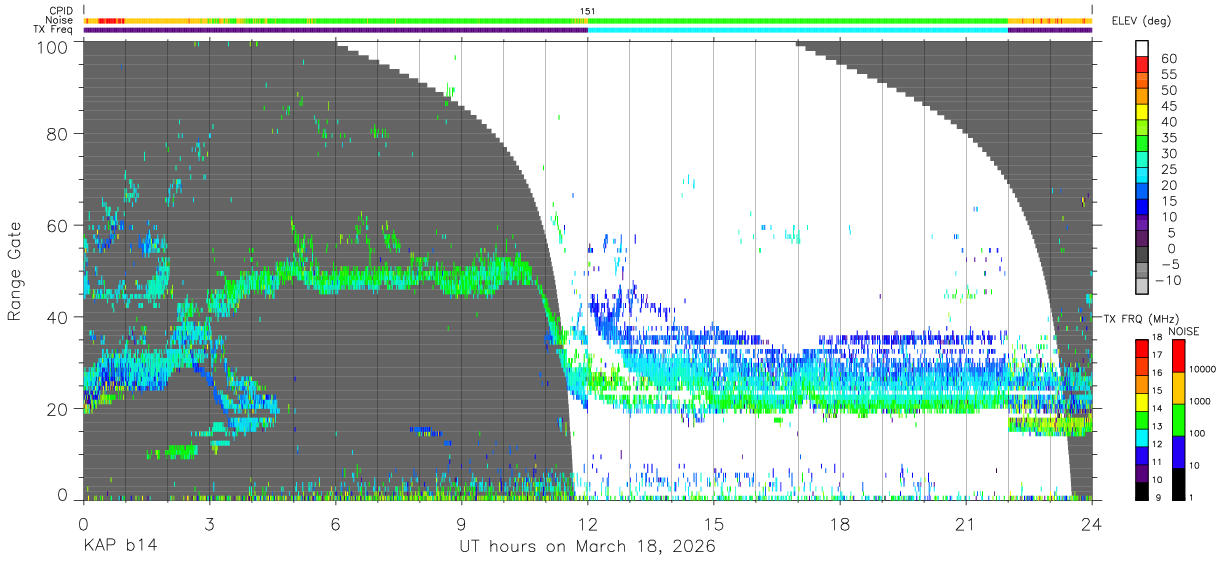Click the y-axis tick label 20
Viewport: 1228px width, 567px height.
tap(58, 409)
